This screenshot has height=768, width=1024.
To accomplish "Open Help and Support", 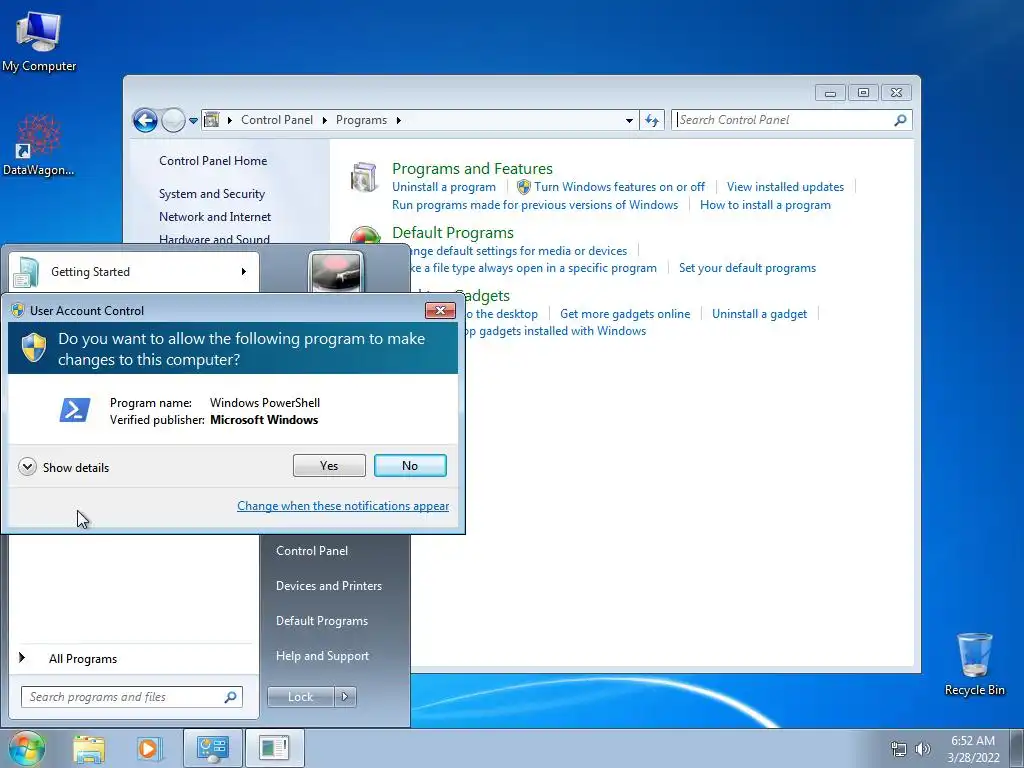I will click(322, 656).
